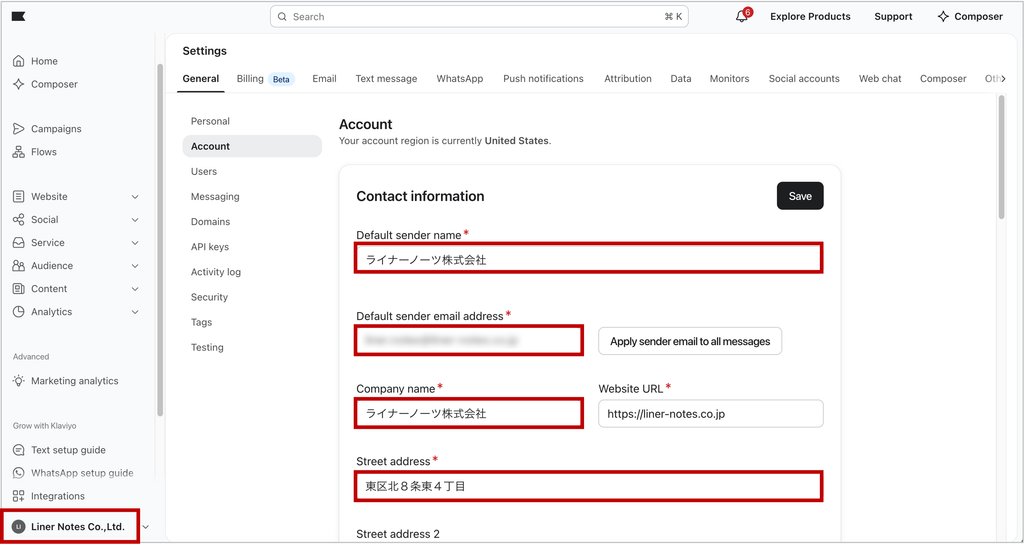Click the Analytics pie chart icon
The image size is (1024, 544).
[x=19, y=312]
